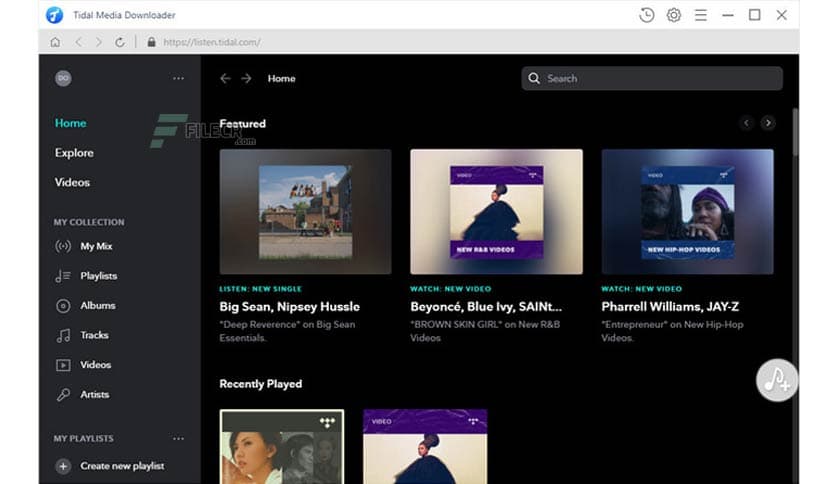
Task: Open account options three-dot menu
Action: coord(178,78)
